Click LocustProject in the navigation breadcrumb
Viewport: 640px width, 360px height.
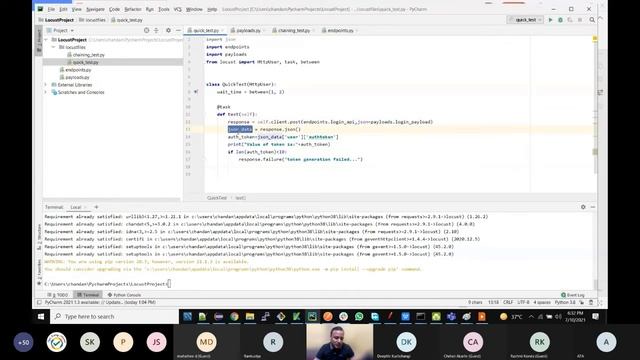[56, 20]
